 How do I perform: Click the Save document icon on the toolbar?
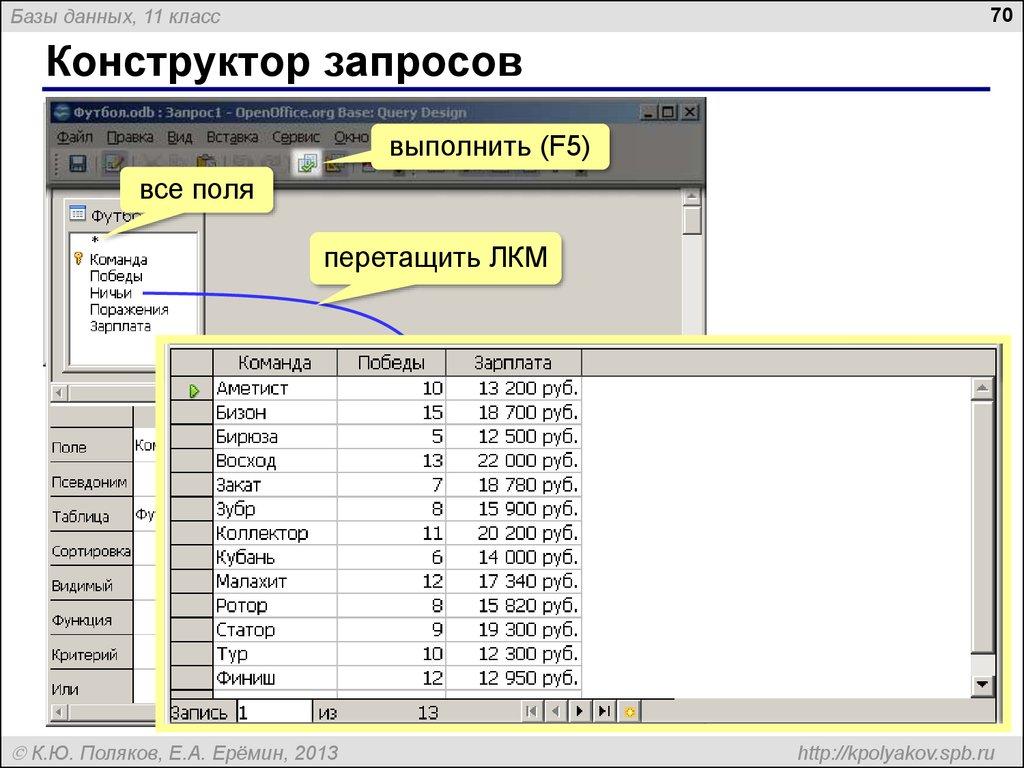tap(79, 163)
